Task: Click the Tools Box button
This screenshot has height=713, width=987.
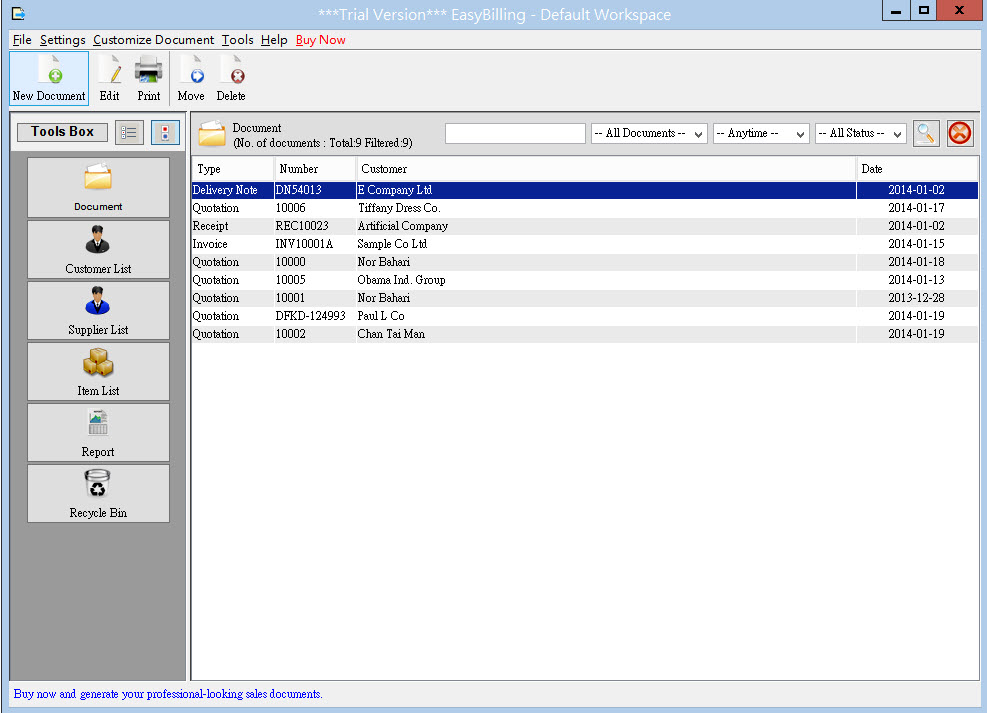Action: click(x=62, y=132)
